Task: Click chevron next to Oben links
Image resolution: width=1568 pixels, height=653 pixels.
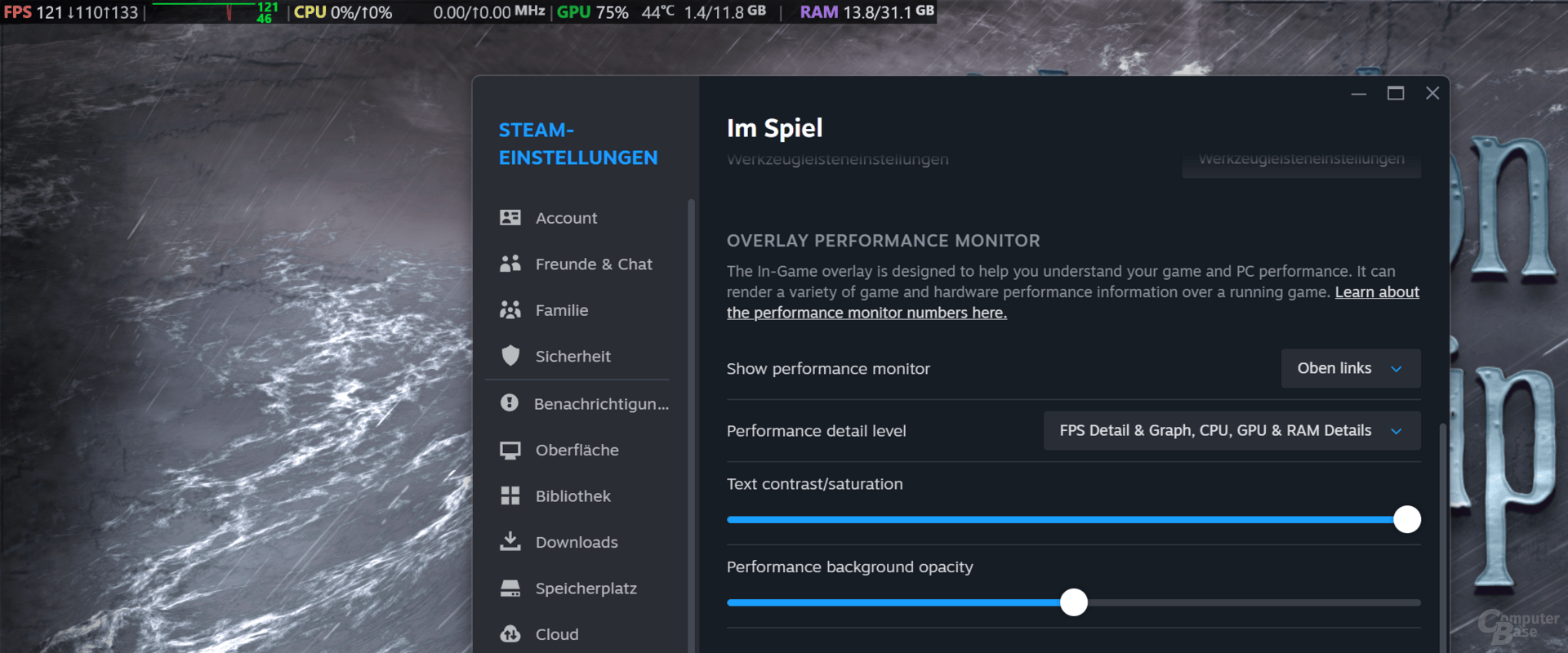Action: 1396,369
